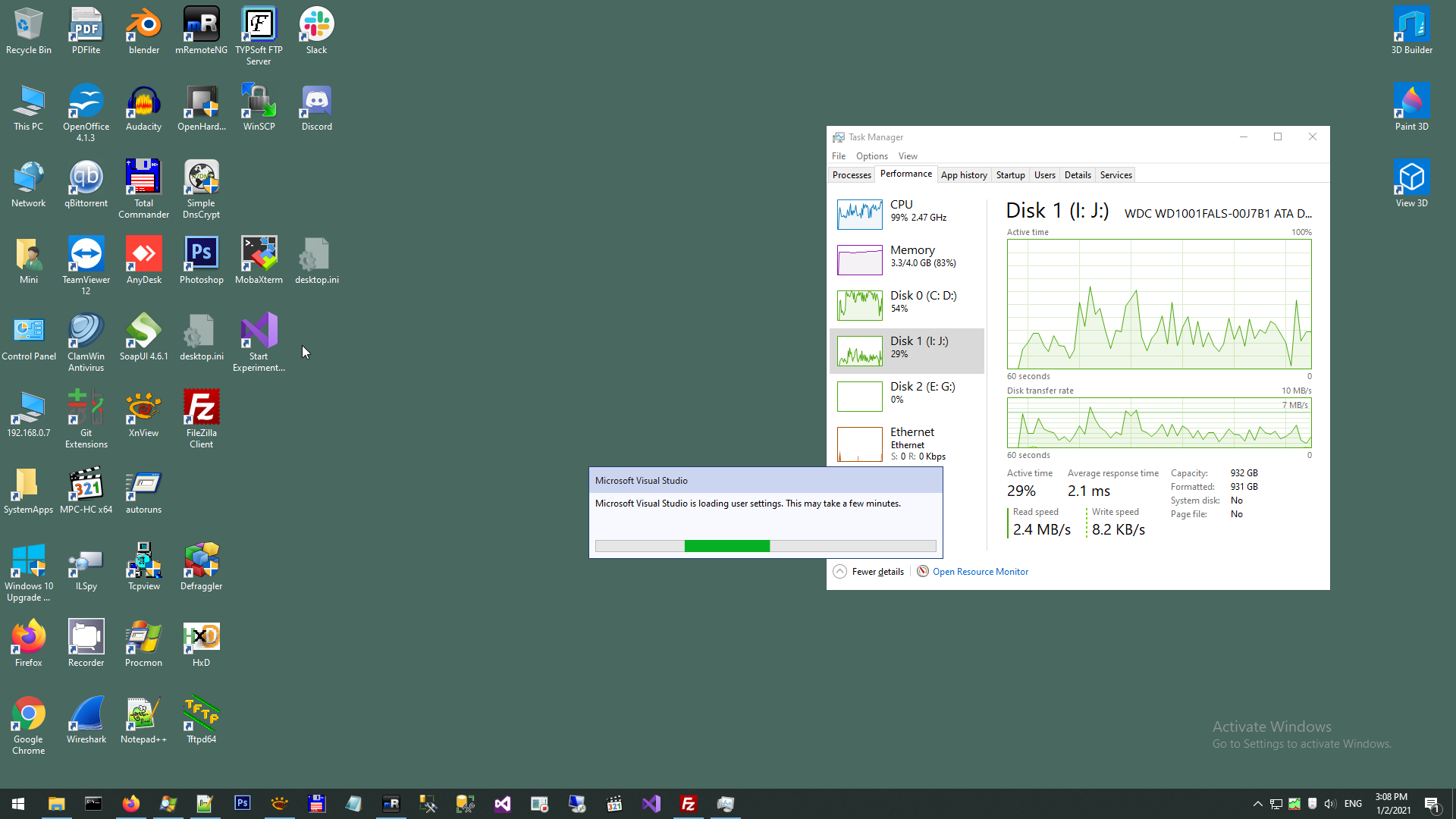Show hidden system tray icons chevron
The height and width of the screenshot is (819, 1456).
(1257, 804)
